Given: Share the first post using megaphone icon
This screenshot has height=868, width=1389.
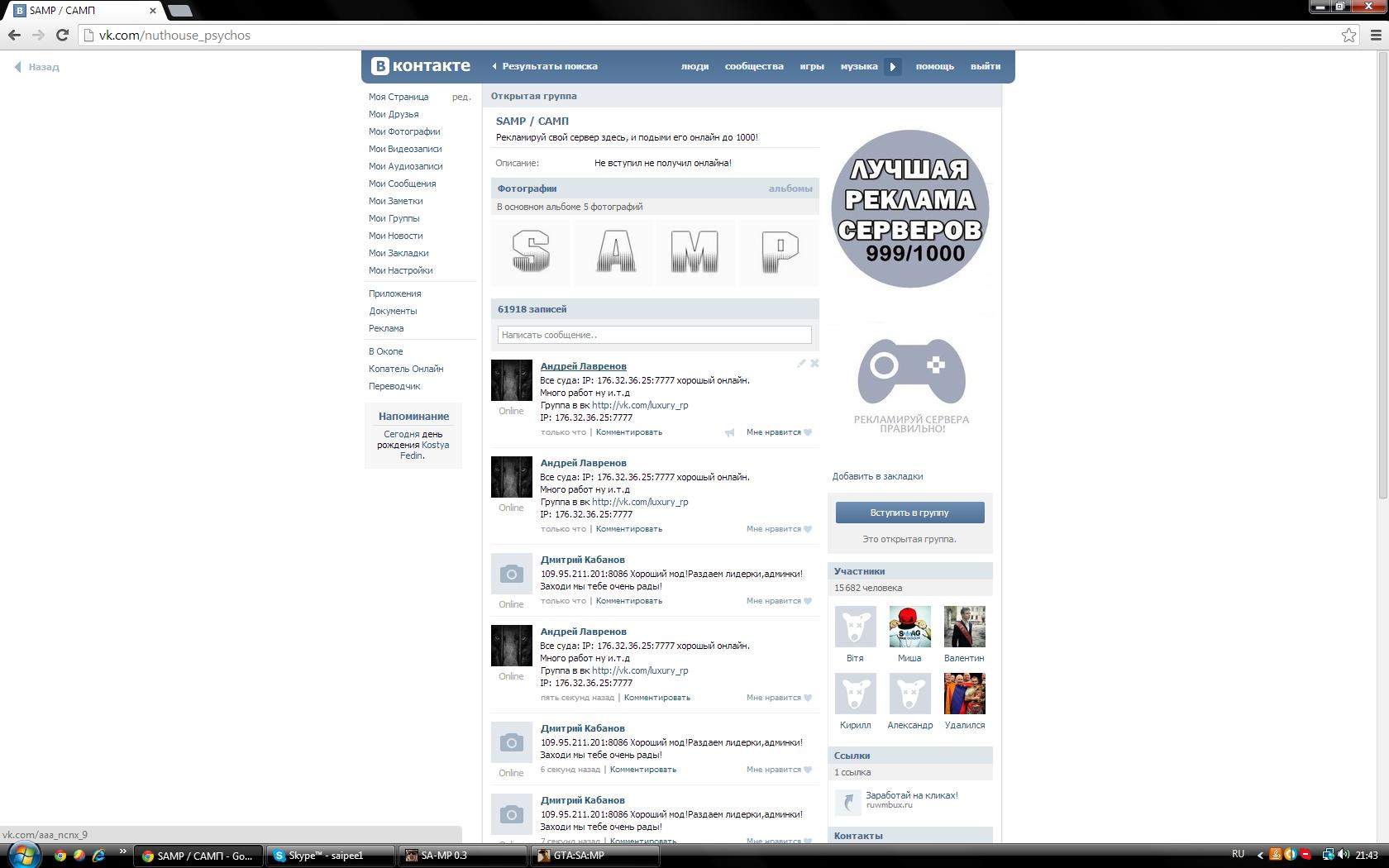Looking at the screenshot, I should 729,432.
